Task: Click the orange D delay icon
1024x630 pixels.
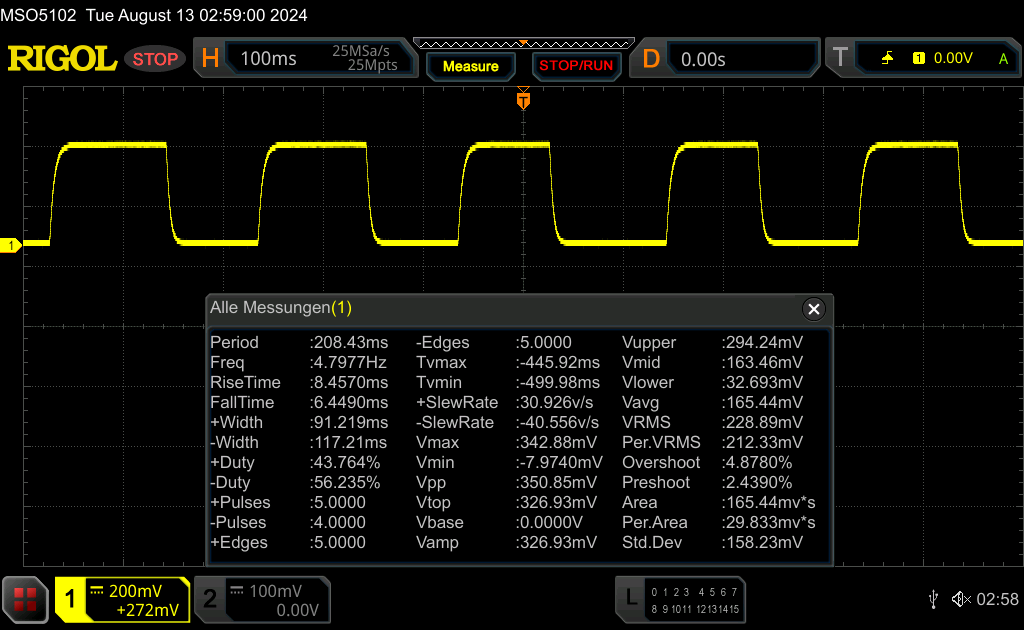Action: coord(651,59)
